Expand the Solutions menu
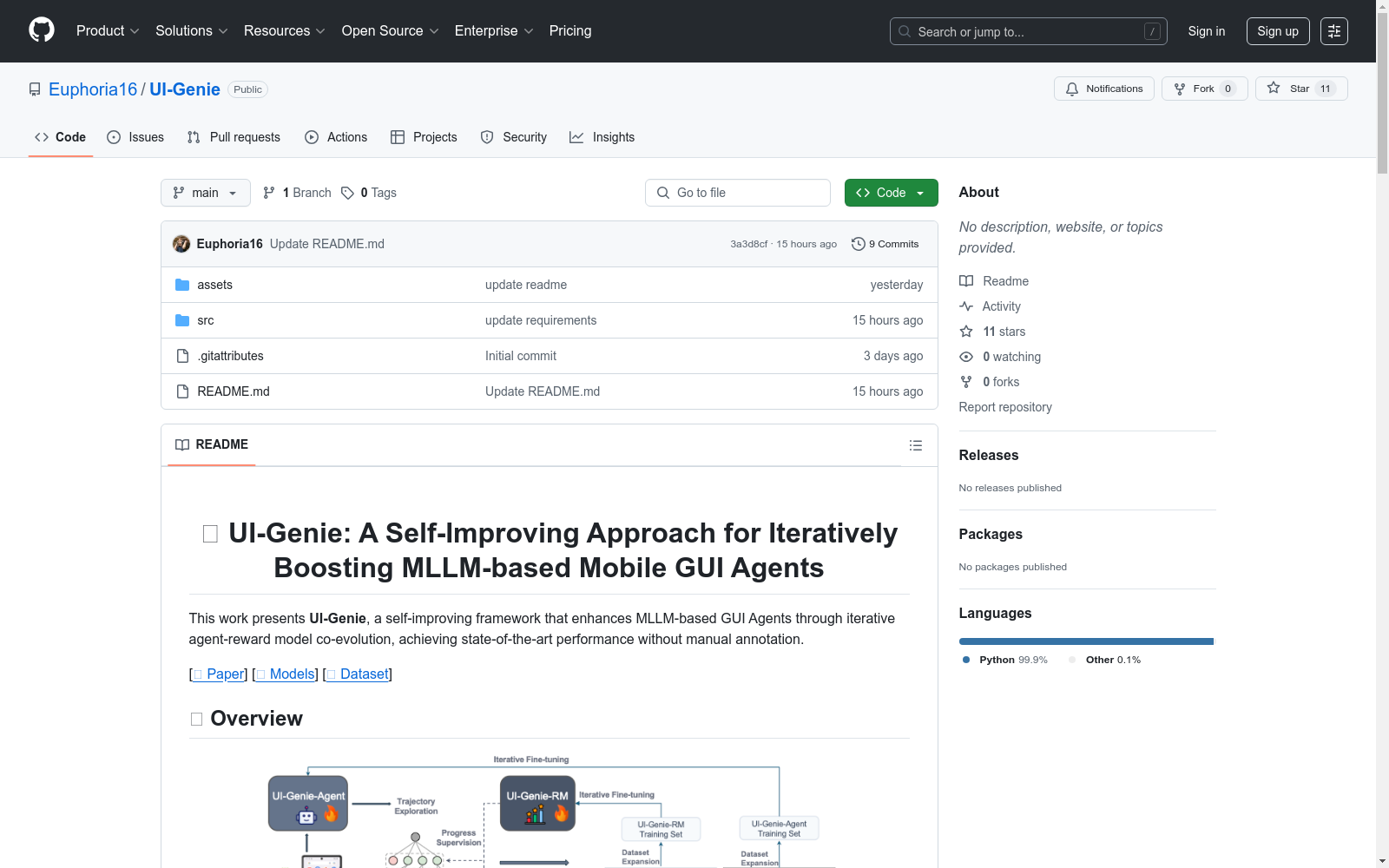The image size is (1389, 868). click(192, 31)
